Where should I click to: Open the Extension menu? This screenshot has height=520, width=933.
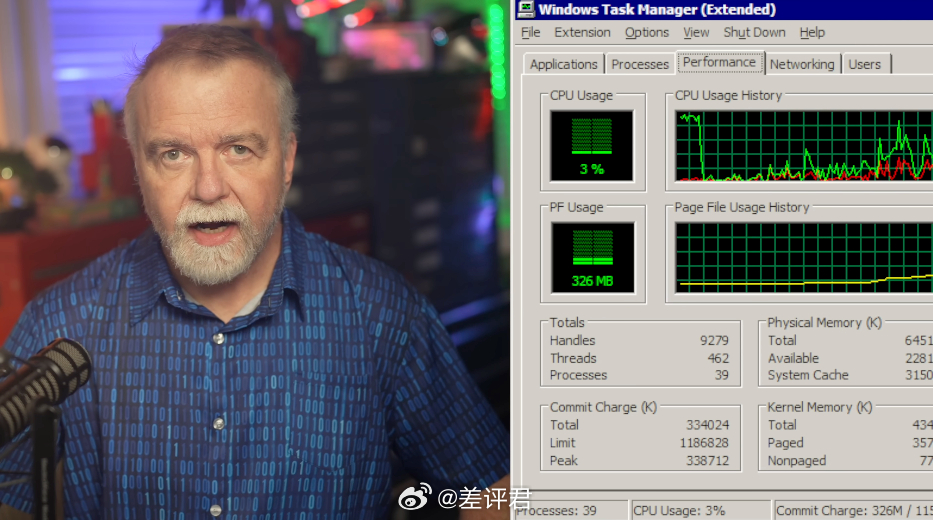[x=583, y=32]
